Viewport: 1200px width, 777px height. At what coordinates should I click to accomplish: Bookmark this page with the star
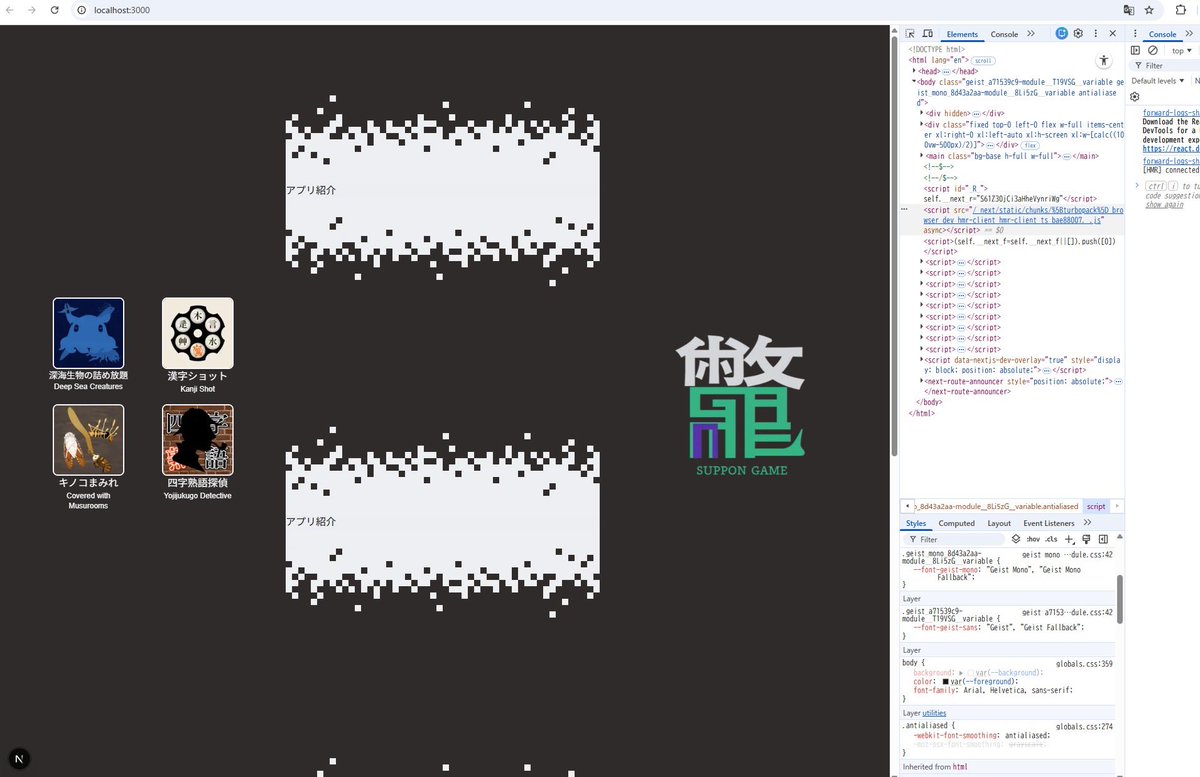pos(1150,10)
